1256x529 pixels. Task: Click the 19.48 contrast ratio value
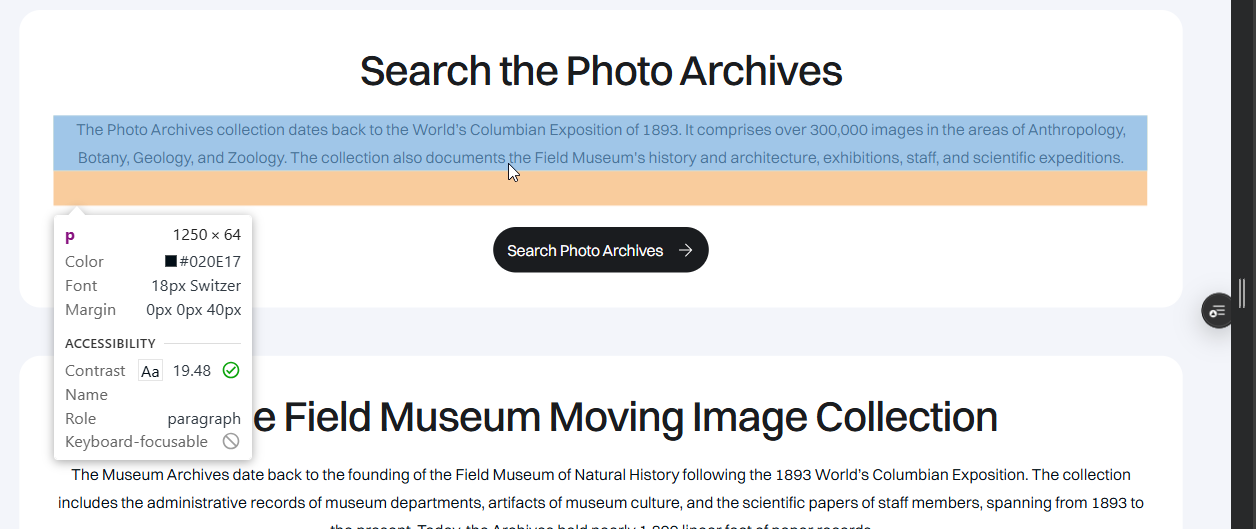pyautogui.click(x=192, y=371)
